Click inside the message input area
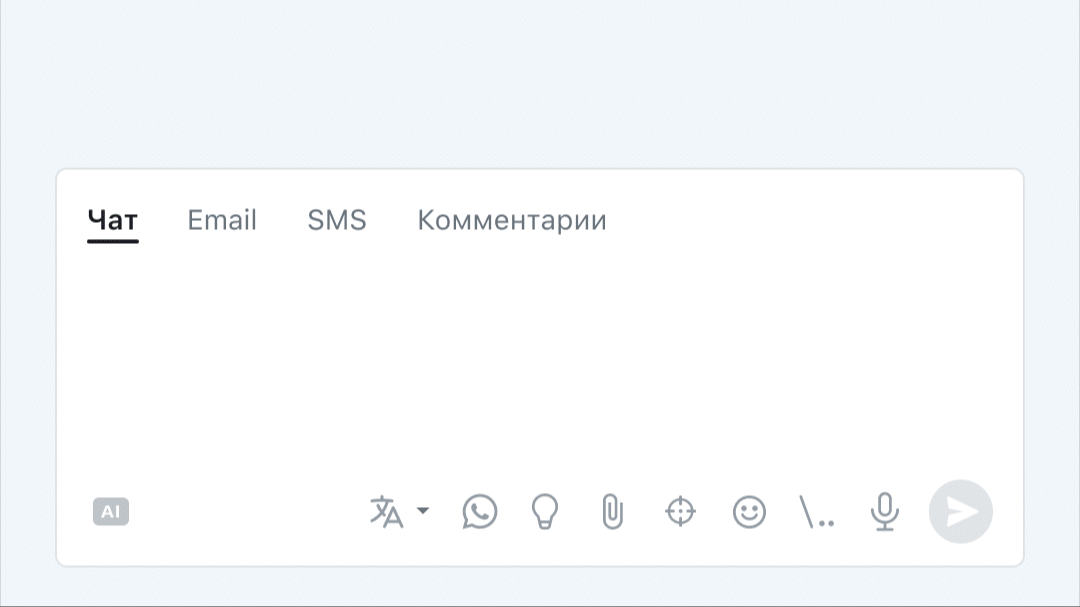The width and height of the screenshot is (1080, 607). point(540,360)
